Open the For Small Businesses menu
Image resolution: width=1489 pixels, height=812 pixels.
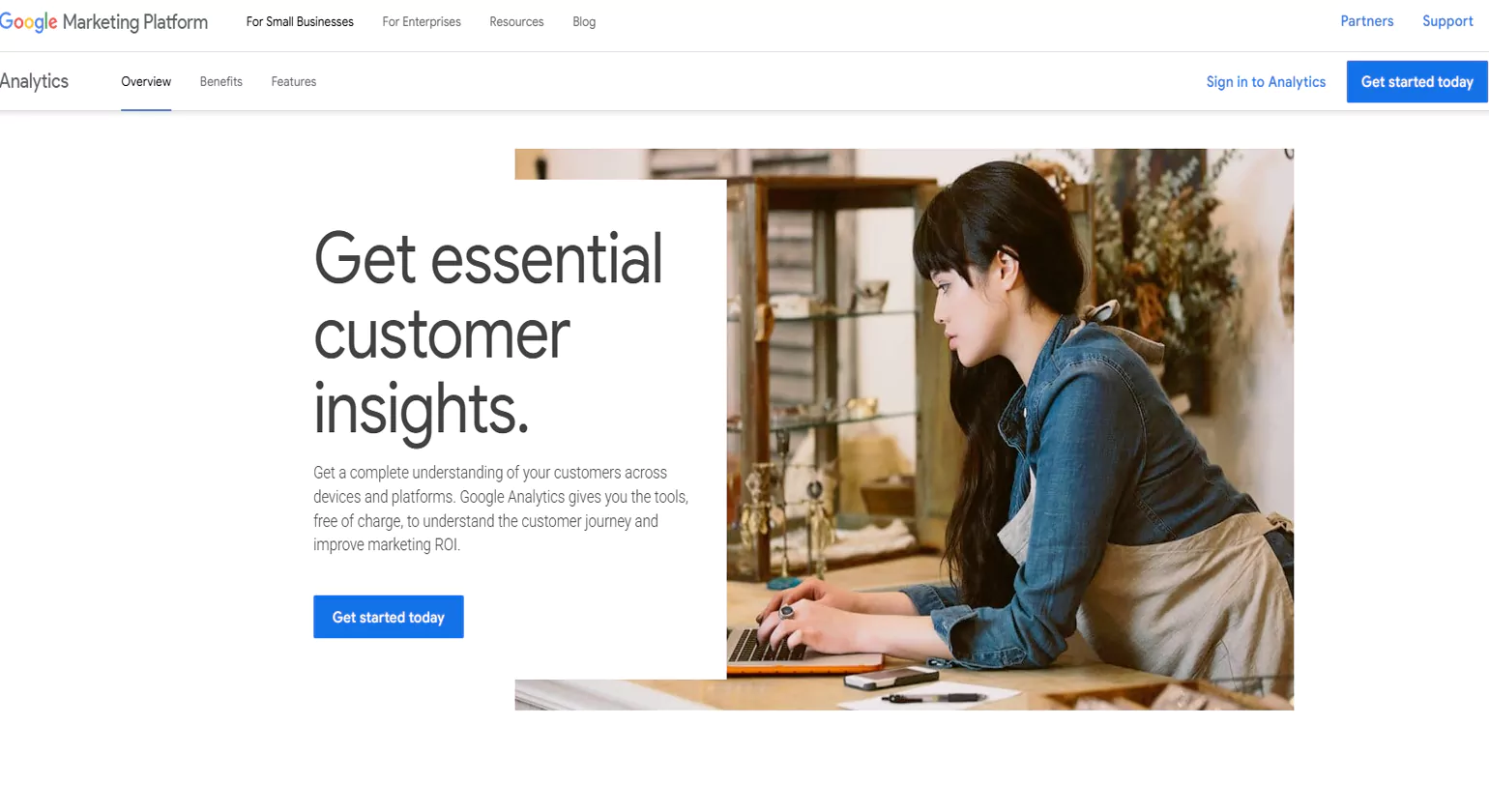[300, 21]
